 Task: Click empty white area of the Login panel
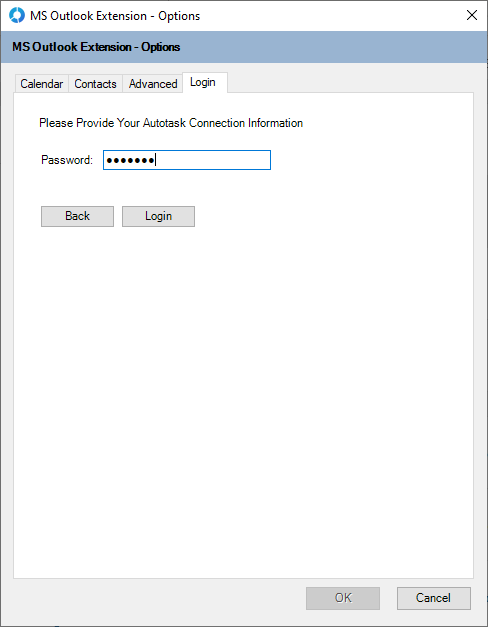[x=243, y=380]
